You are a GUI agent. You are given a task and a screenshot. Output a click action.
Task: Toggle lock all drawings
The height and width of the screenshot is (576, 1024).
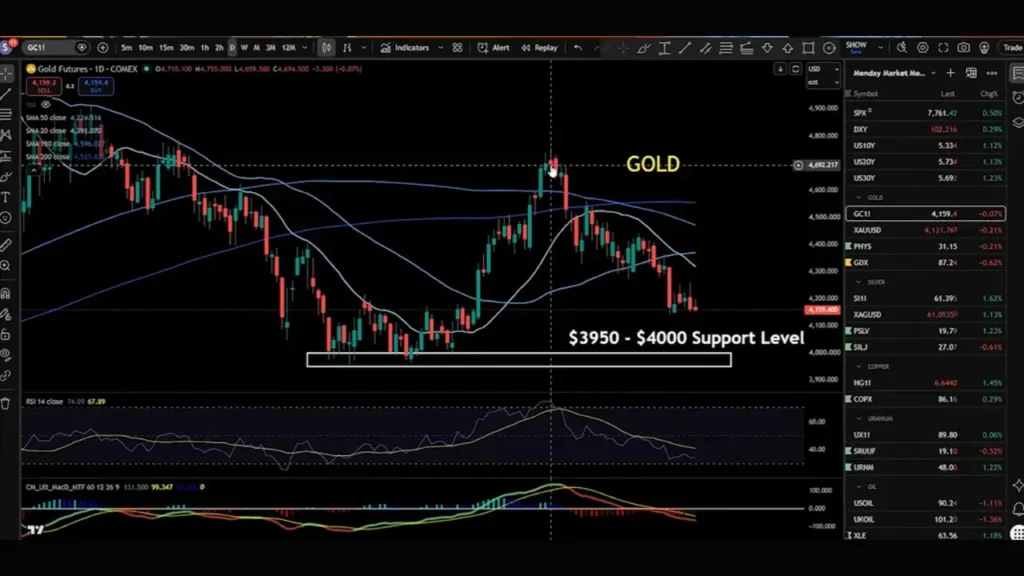[x=6, y=334]
